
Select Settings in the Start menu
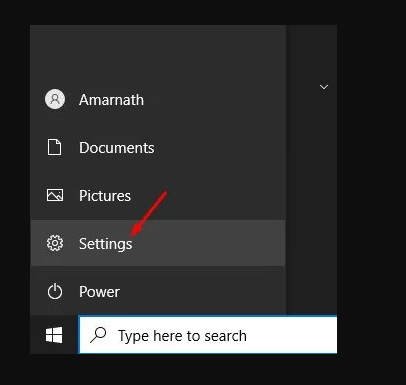point(158,243)
